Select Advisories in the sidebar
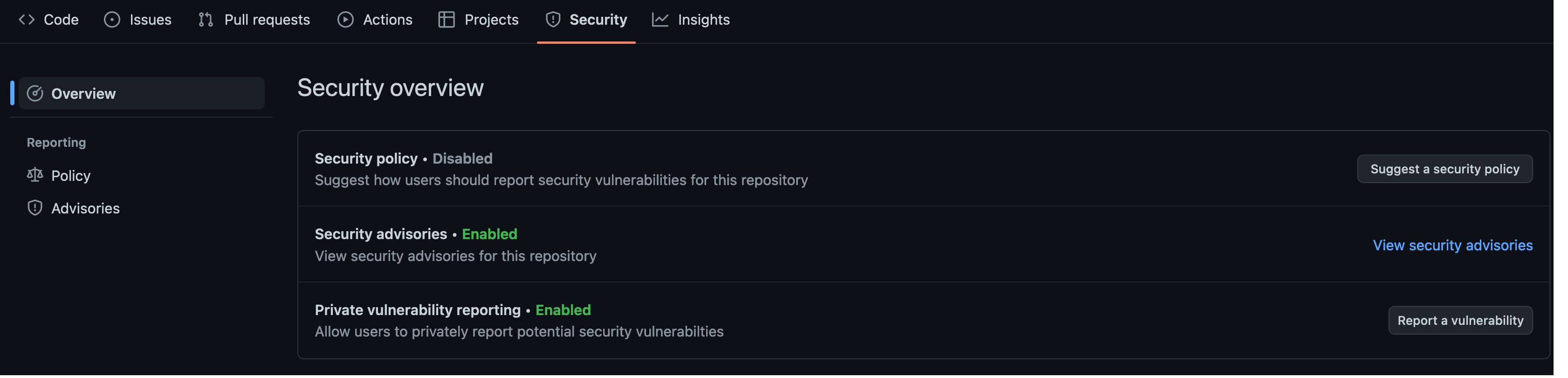 pyautogui.click(x=85, y=207)
